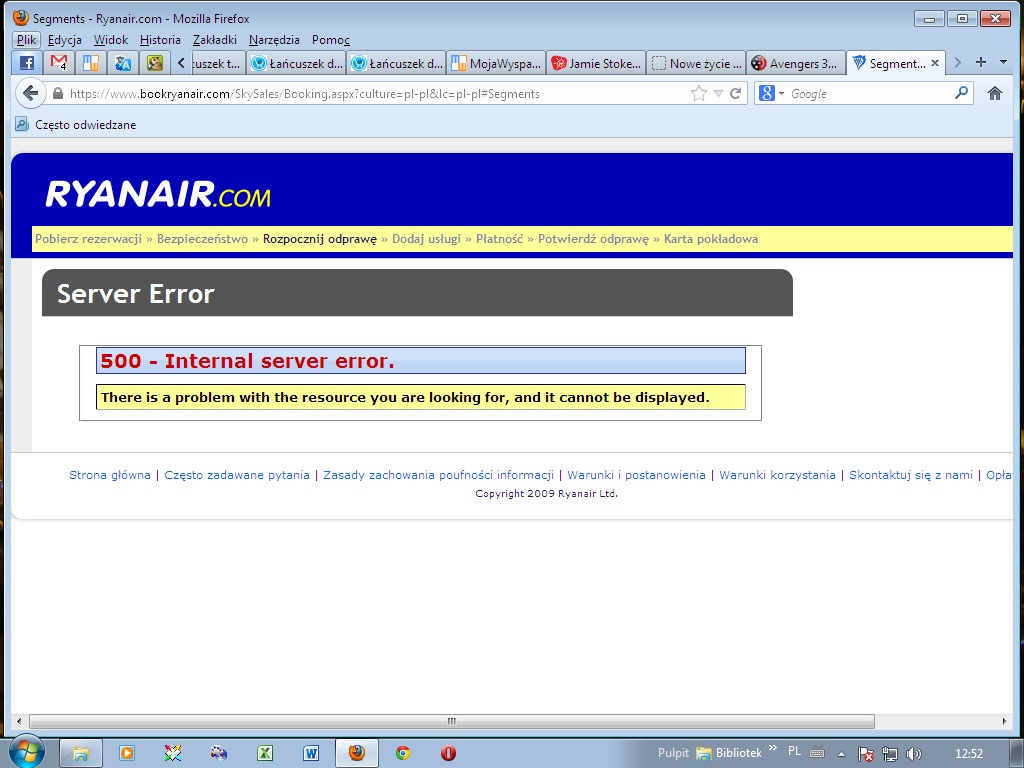Open a new tab with the plus icon
The width and height of the screenshot is (1024, 768).
tap(981, 62)
